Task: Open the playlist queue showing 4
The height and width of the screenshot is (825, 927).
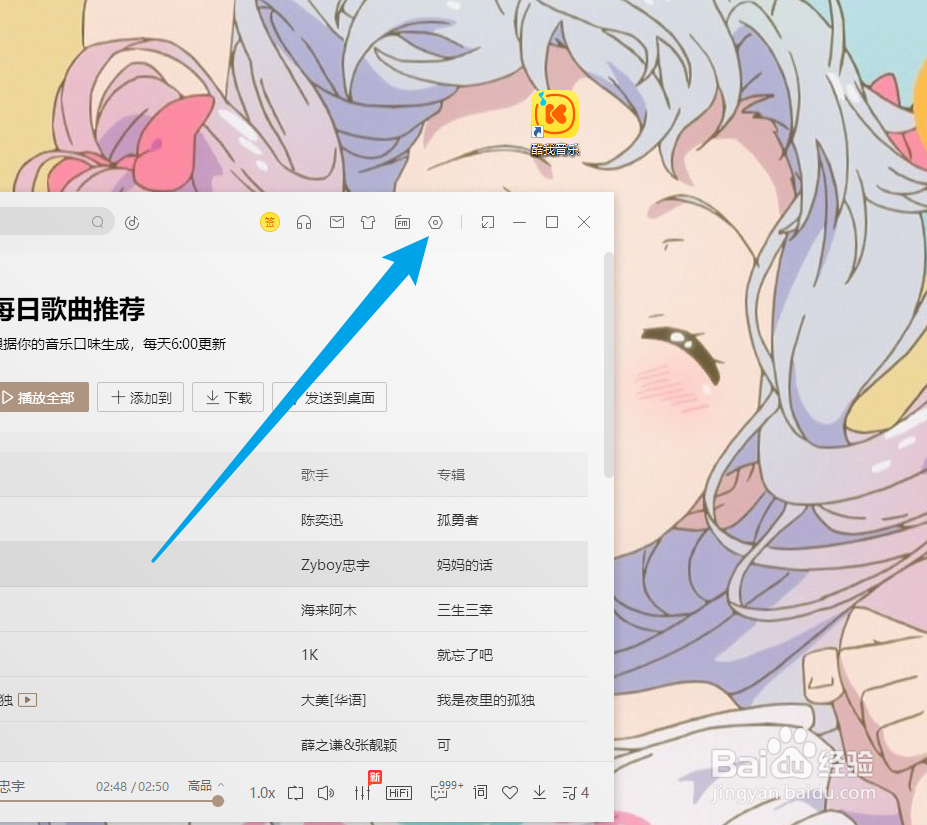Action: click(575, 792)
